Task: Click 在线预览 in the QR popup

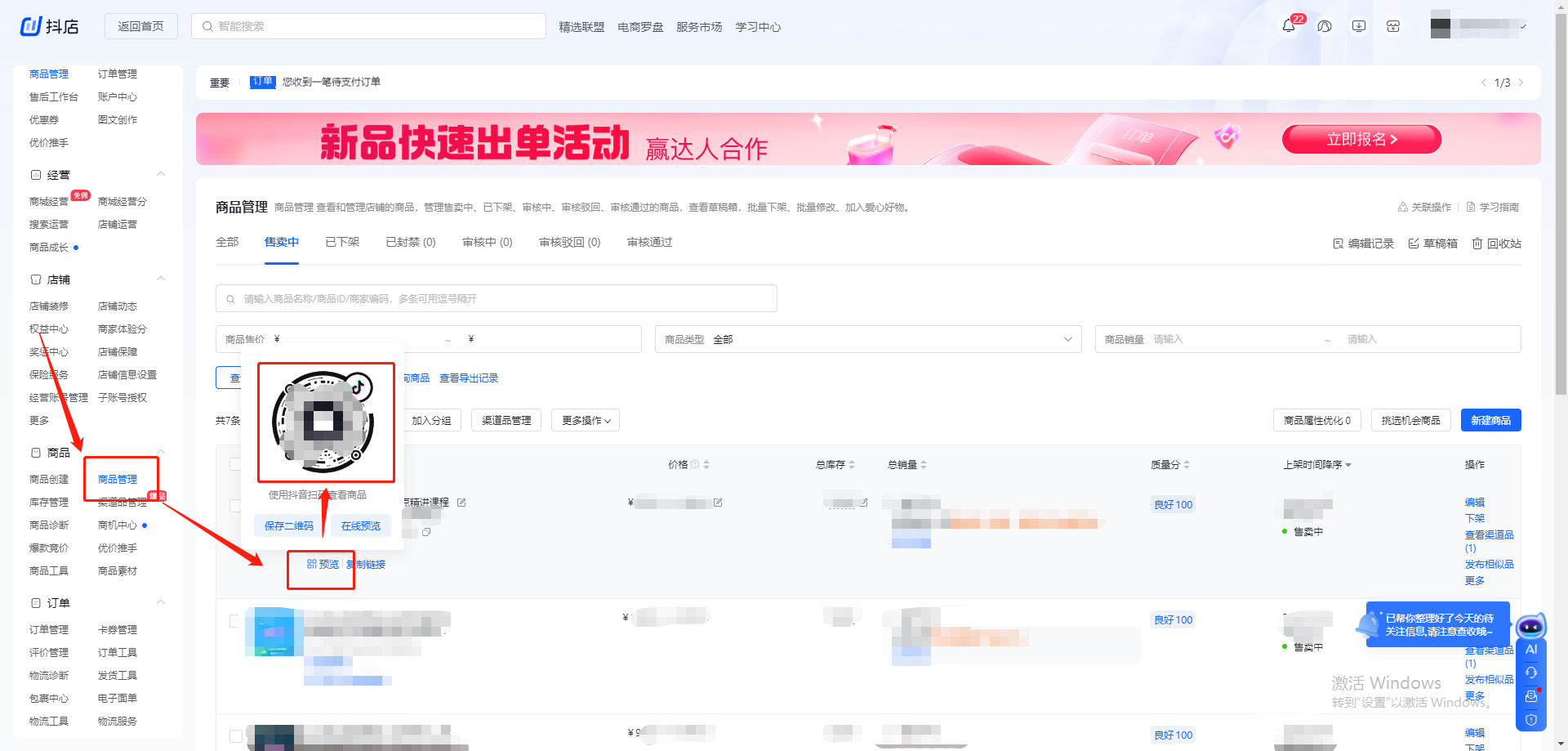Action: pyautogui.click(x=361, y=525)
